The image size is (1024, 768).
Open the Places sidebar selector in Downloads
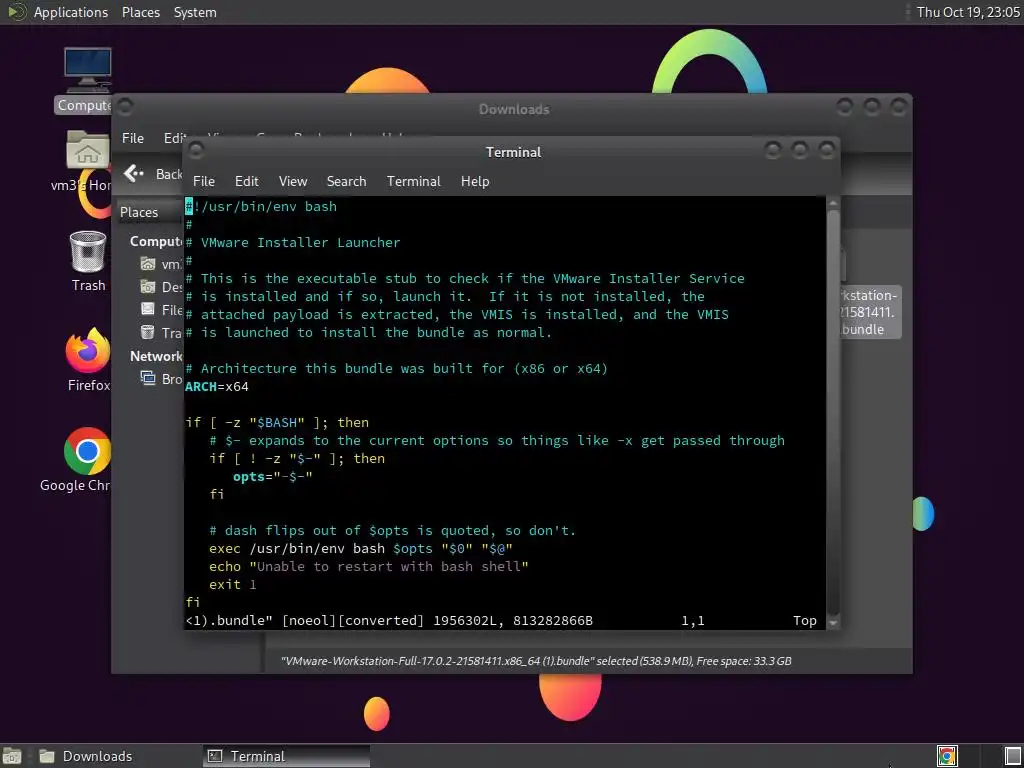tap(150, 212)
